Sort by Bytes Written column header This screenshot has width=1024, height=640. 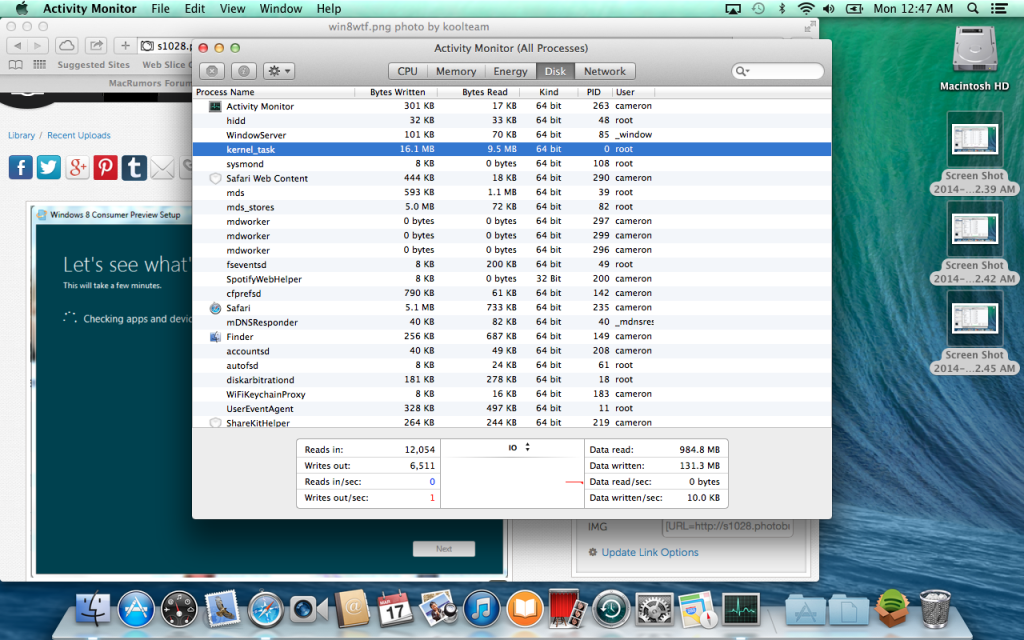pos(398,92)
